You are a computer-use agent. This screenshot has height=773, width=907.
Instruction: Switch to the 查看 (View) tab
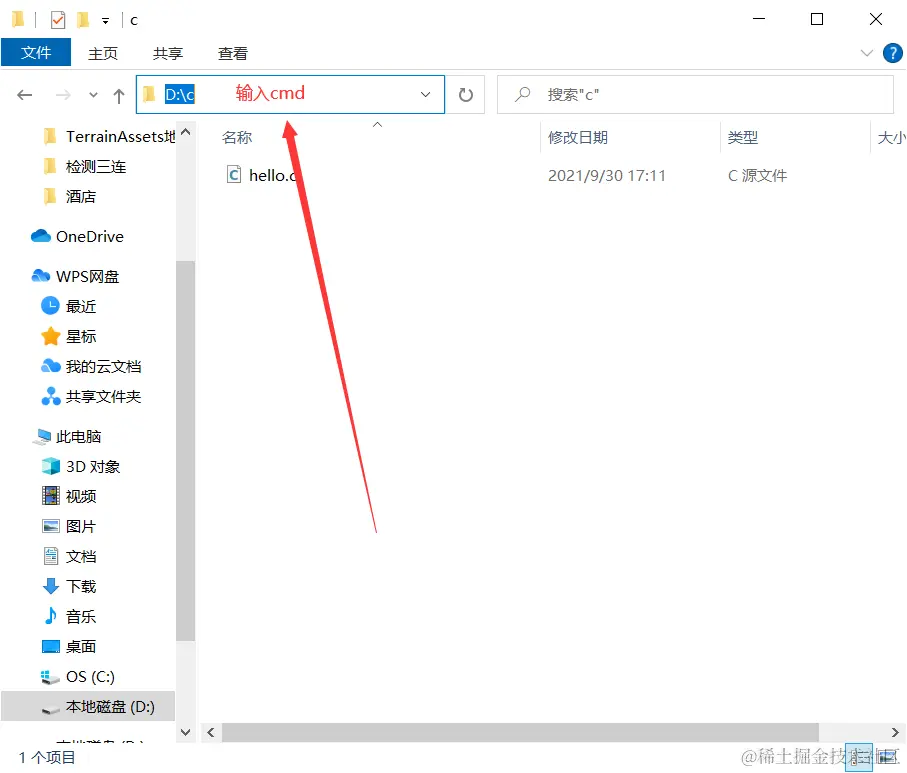click(232, 53)
